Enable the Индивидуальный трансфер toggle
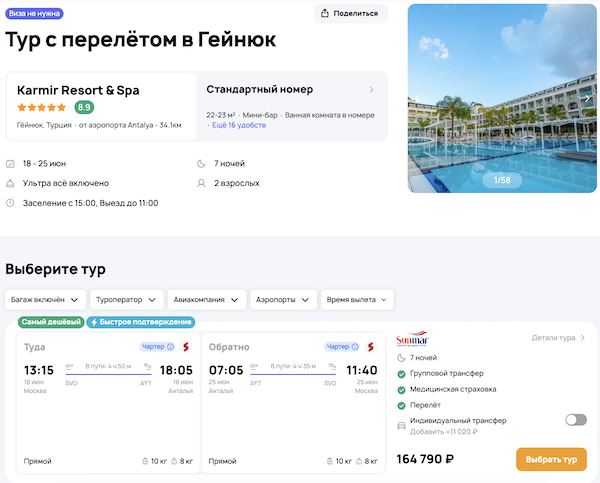600x483 pixels. click(x=576, y=420)
